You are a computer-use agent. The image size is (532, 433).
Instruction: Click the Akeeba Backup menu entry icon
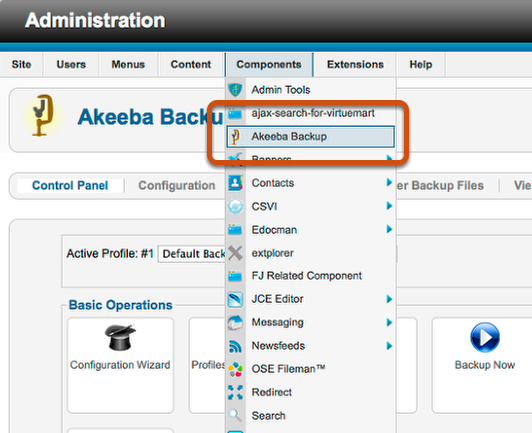(235, 137)
